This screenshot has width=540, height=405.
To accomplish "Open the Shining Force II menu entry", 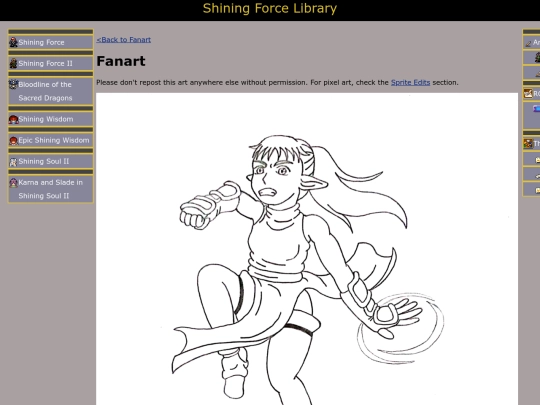I will (x=51, y=63).
